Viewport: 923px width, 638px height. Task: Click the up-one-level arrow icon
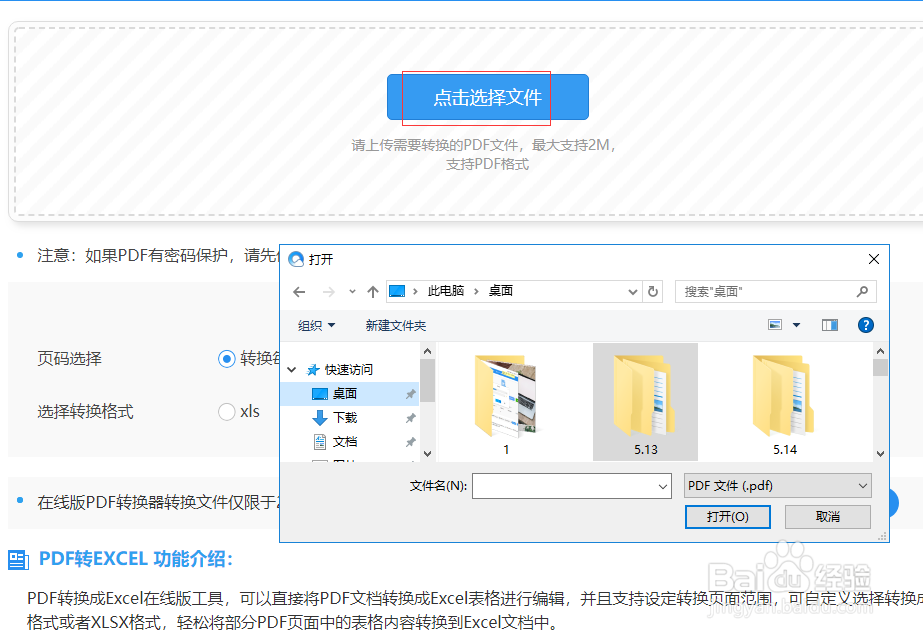pos(372,291)
